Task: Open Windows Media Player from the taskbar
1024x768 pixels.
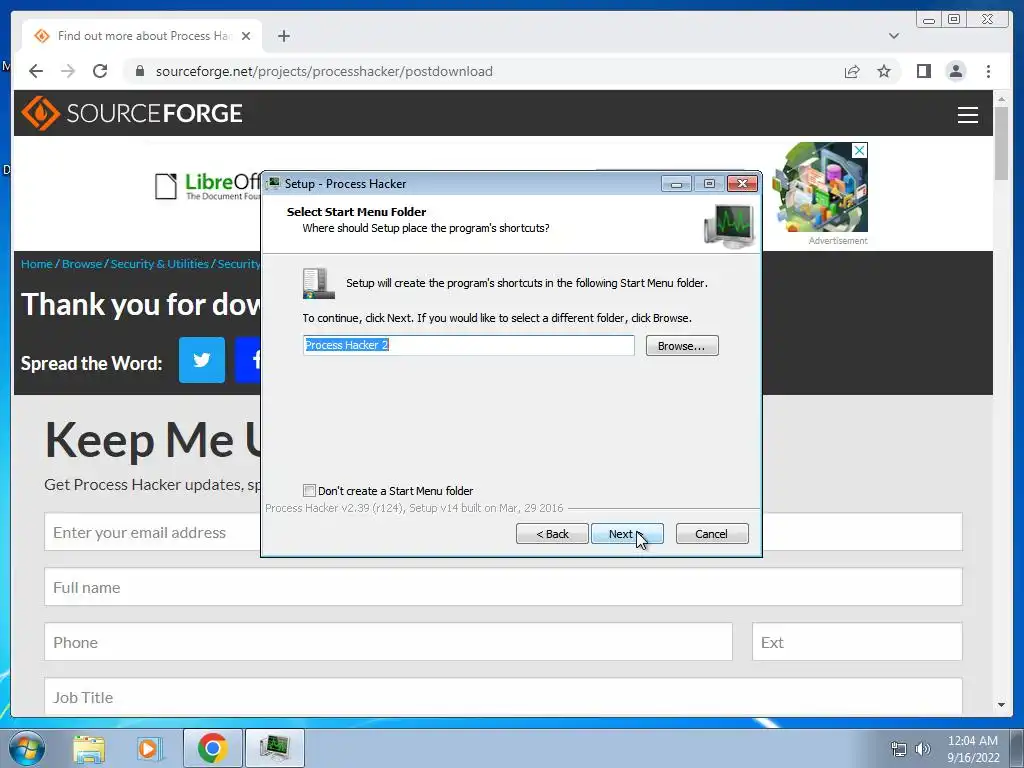Action: pos(150,748)
